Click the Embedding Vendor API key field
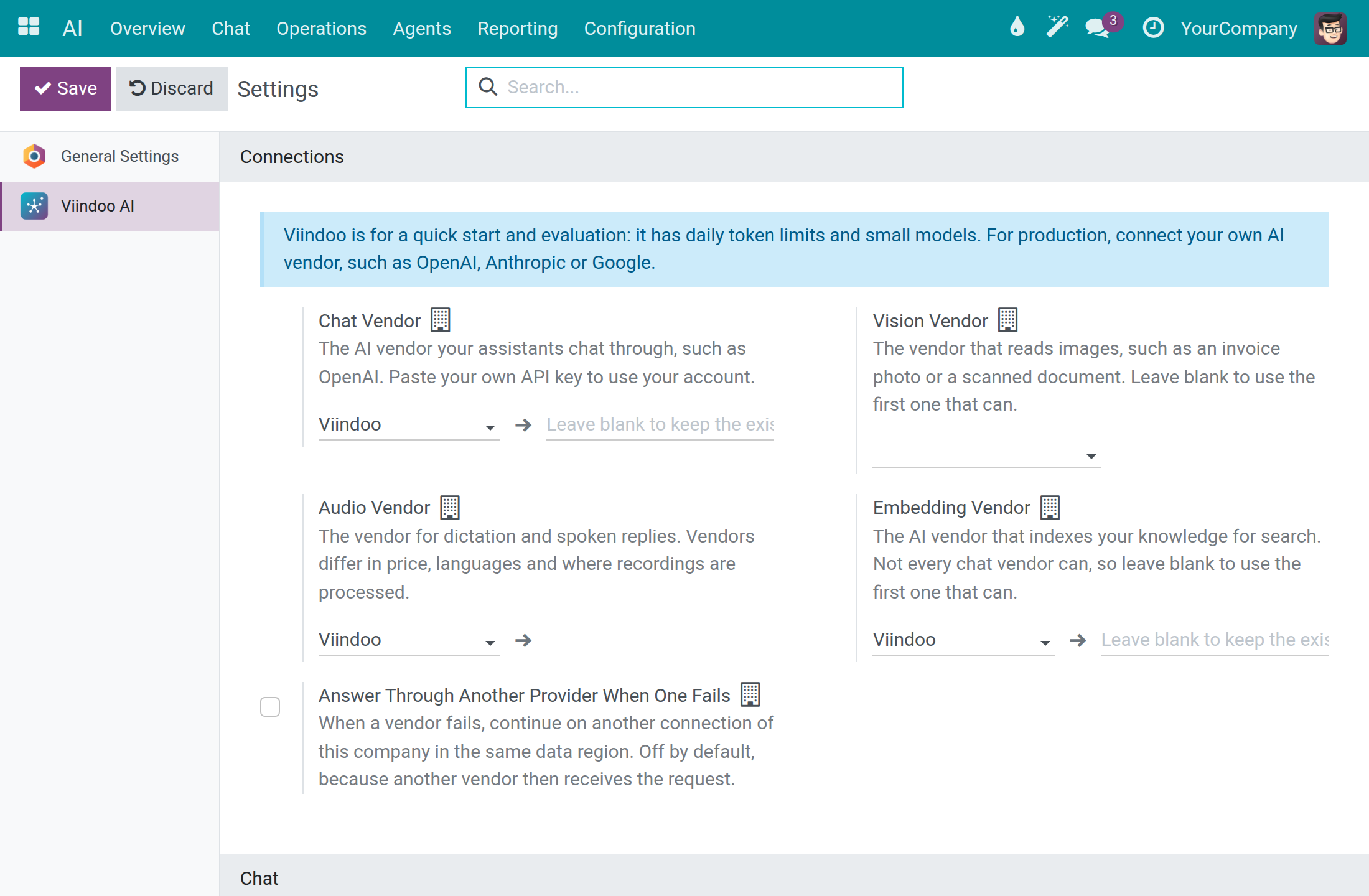 click(x=1215, y=640)
